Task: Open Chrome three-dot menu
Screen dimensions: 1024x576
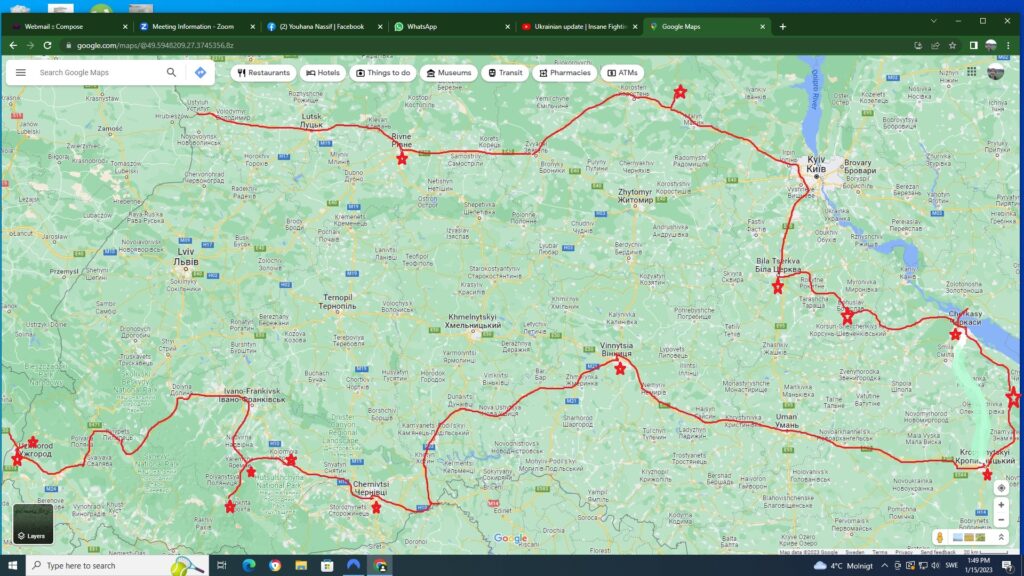Action: tap(1008, 46)
